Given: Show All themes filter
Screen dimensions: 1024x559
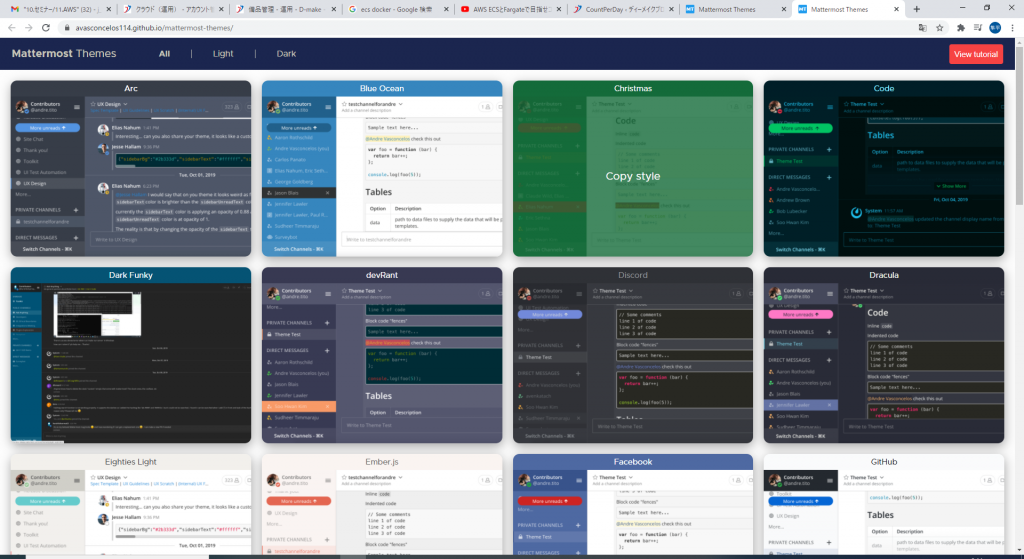Looking at the screenshot, I should pyautogui.click(x=165, y=54).
